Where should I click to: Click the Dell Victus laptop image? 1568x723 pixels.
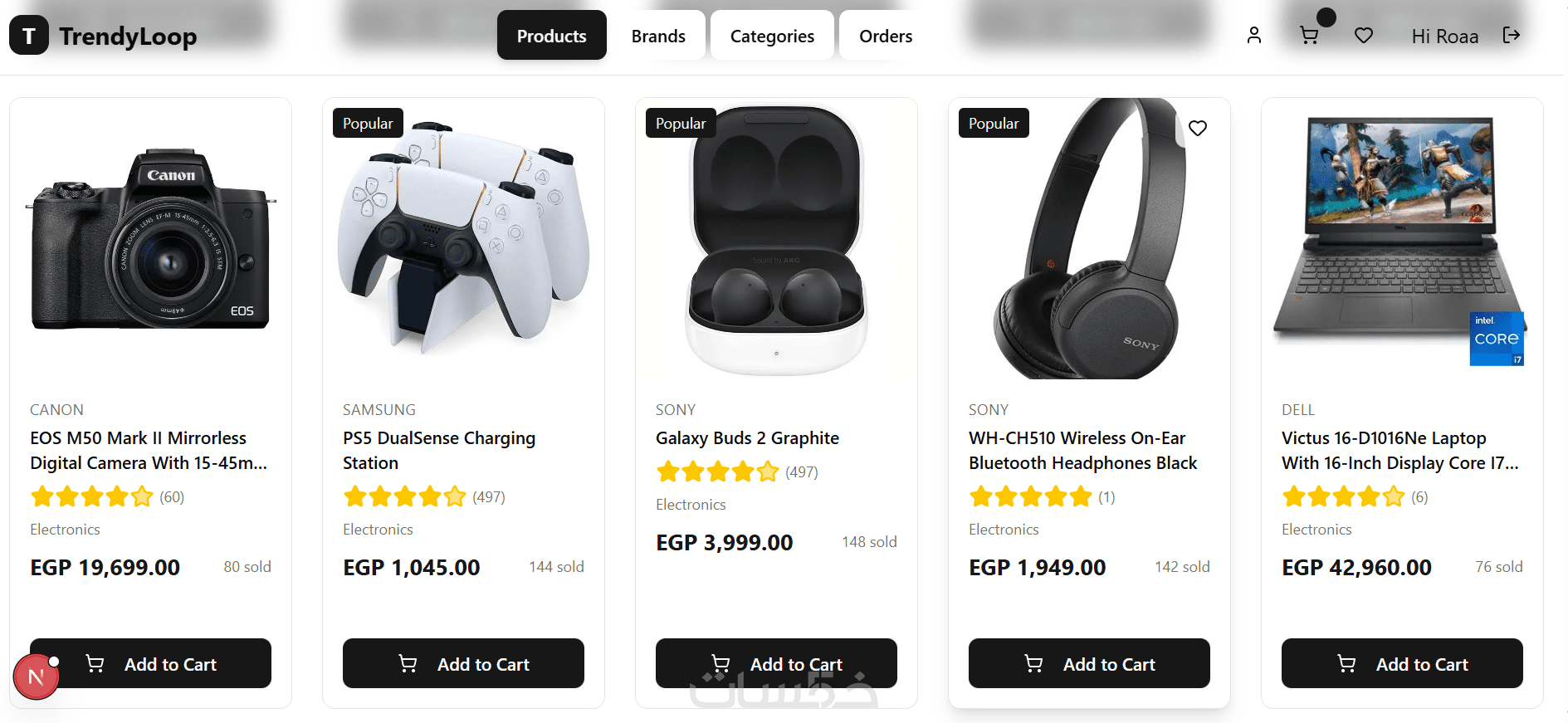pos(1402,239)
